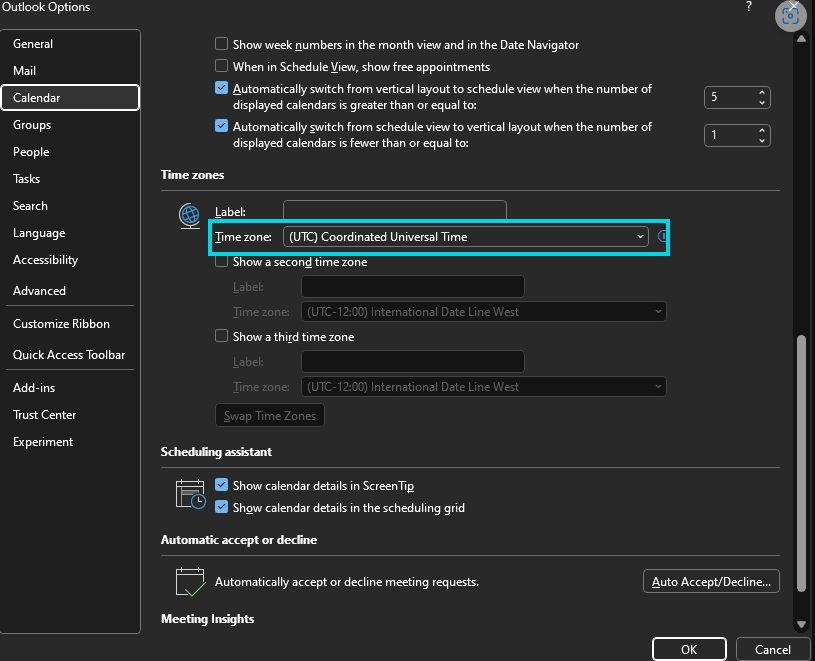815x661 pixels.
Task: Select the Calendar options category
Action: coord(70,98)
